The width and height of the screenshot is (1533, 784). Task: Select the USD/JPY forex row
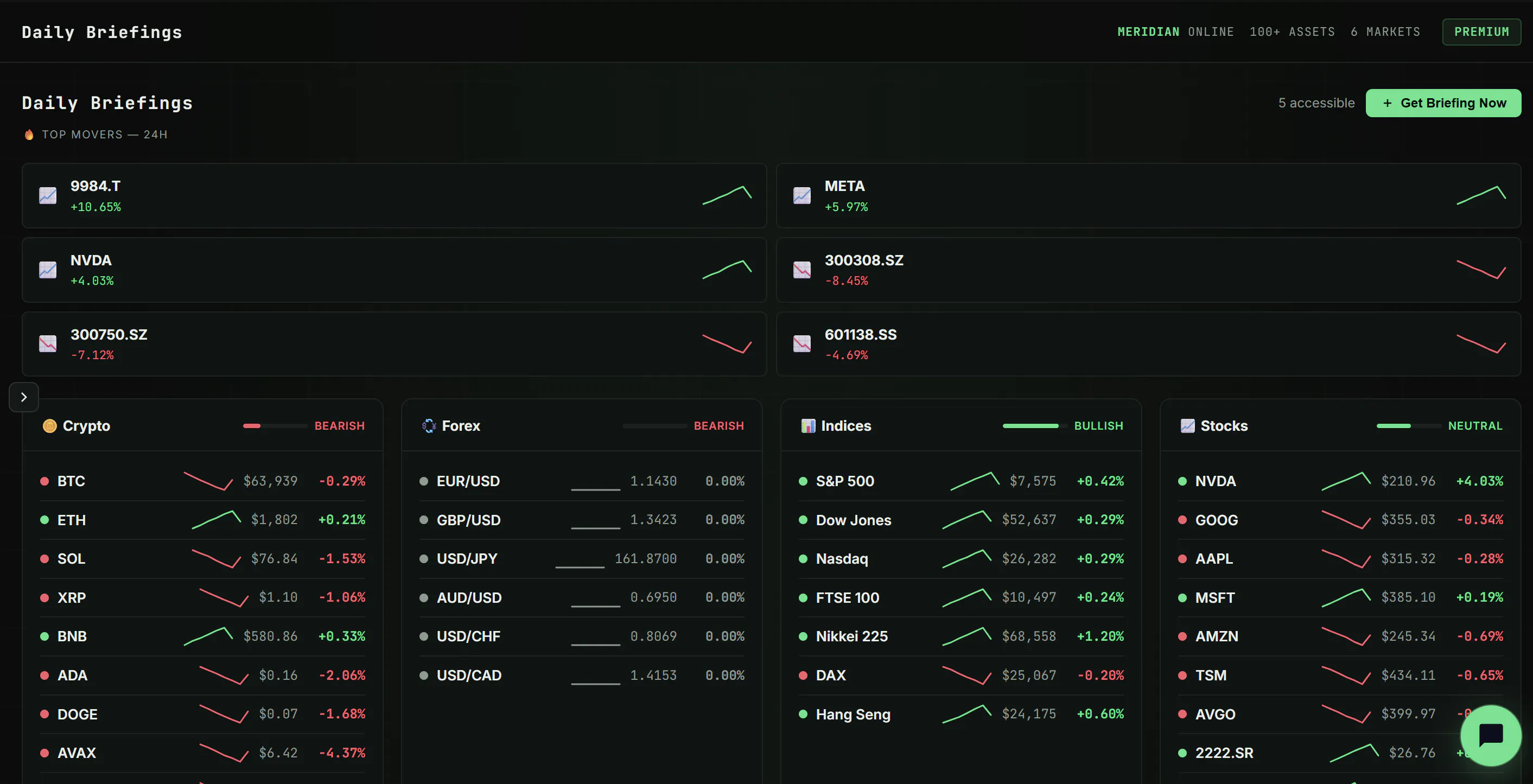coord(581,558)
